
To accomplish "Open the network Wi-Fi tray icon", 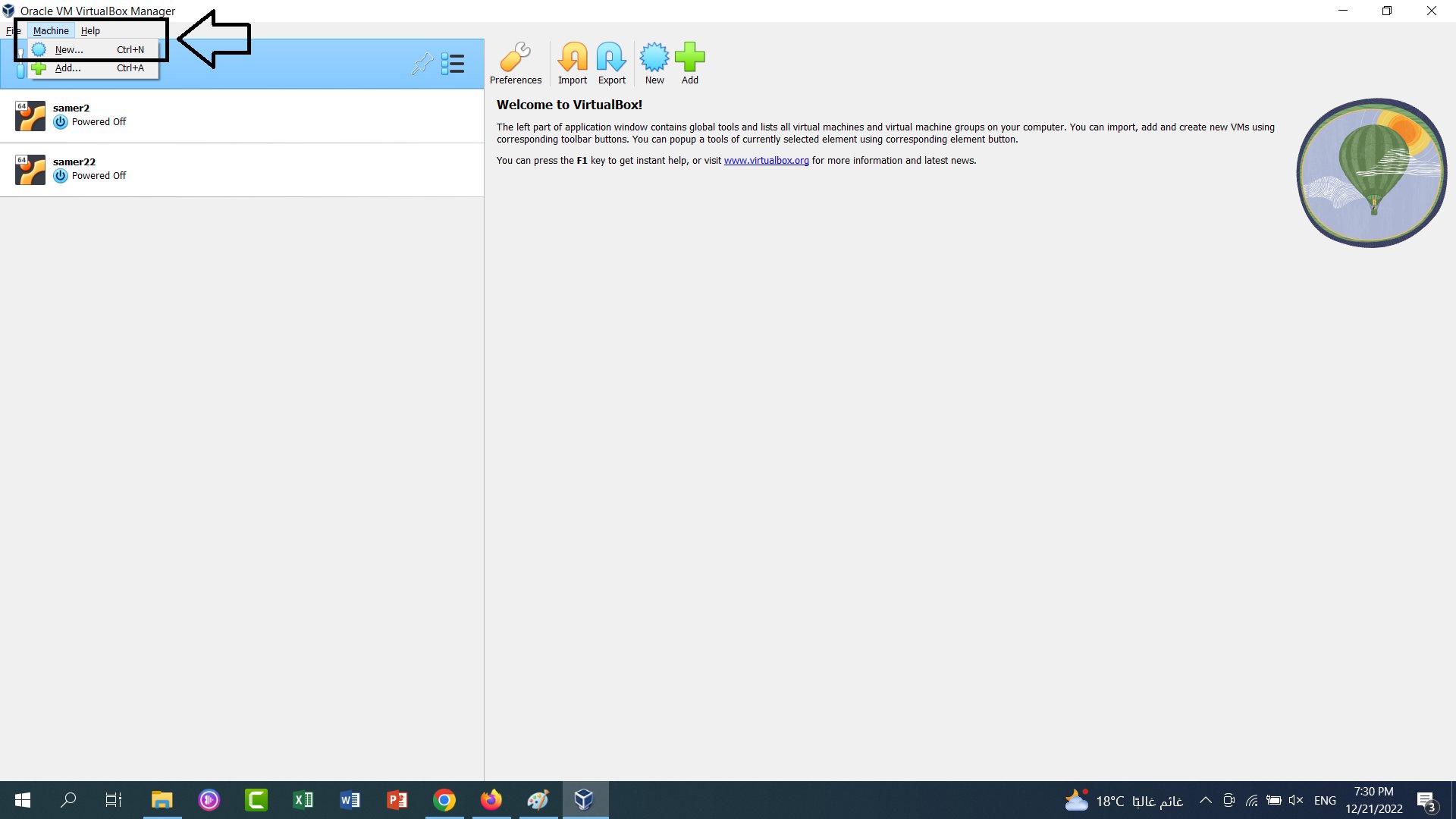I will (x=1252, y=800).
